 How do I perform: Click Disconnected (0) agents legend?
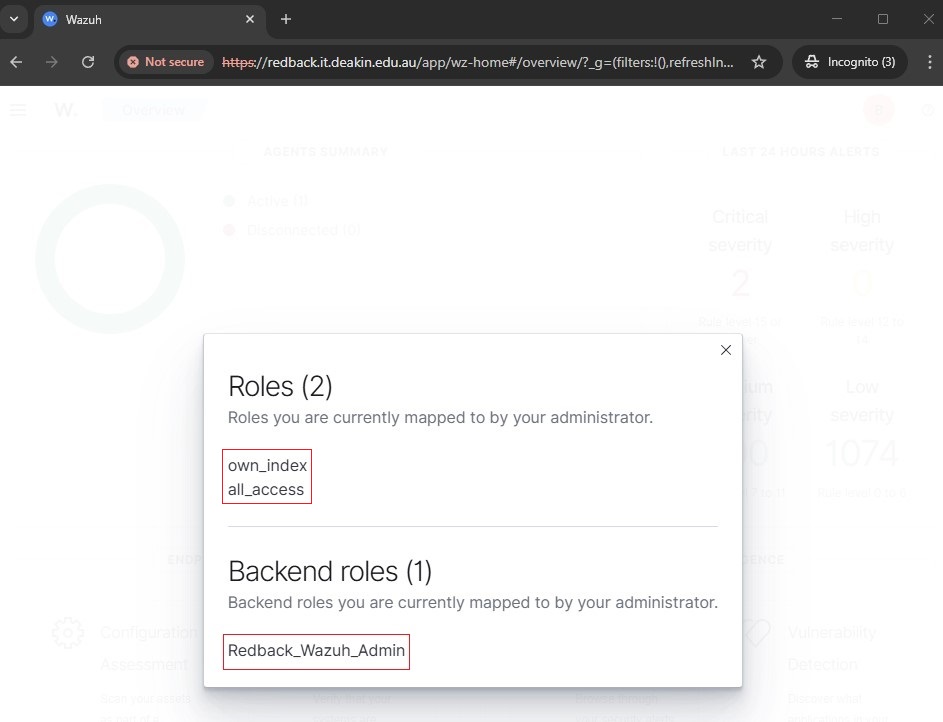click(x=292, y=230)
